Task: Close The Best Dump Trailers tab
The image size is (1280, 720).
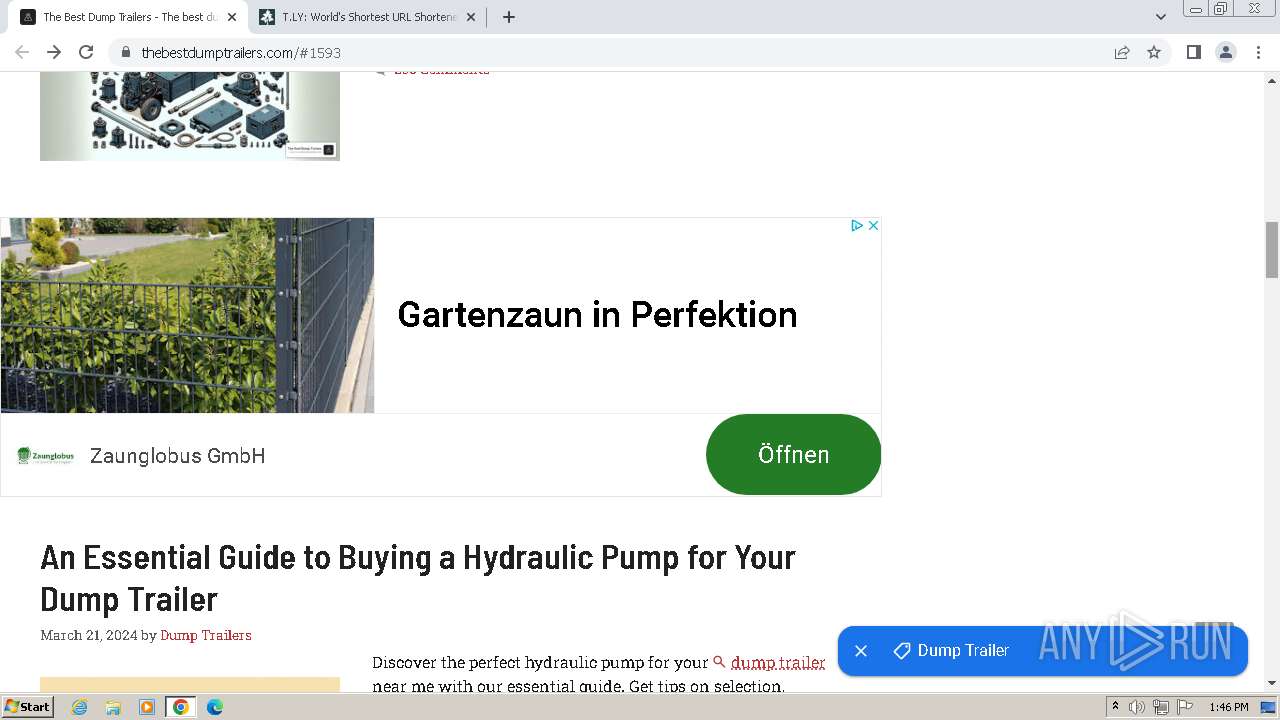Action: tap(232, 17)
